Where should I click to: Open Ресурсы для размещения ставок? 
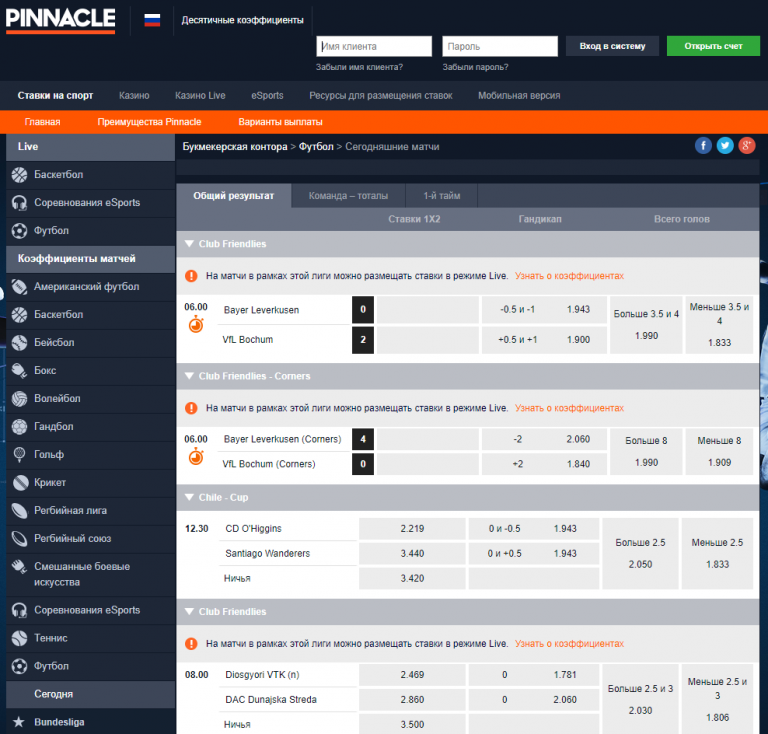pos(381,95)
